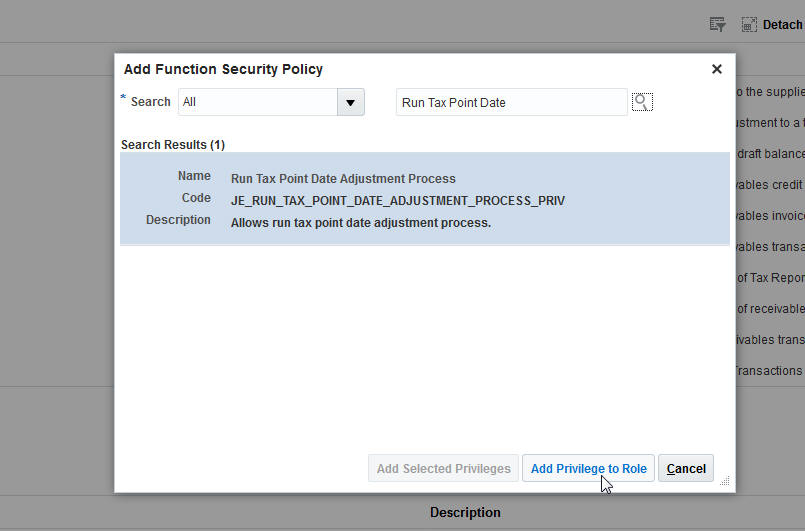Click the Cancel button
Viewport: 805px width, 531px height.
coord(686,468)
